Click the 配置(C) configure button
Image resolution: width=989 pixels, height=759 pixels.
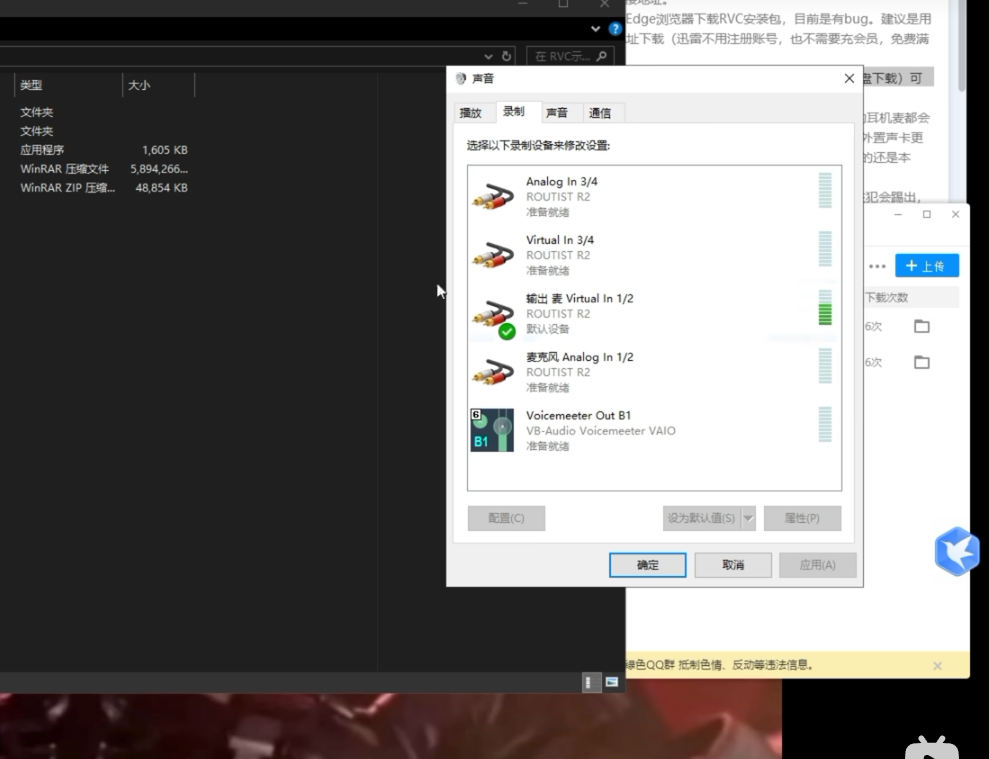coord(506,518)
